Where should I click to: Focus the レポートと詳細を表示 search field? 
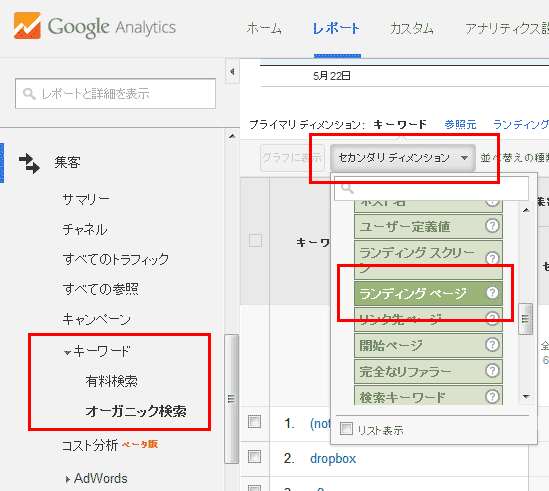tap(116, 94)
